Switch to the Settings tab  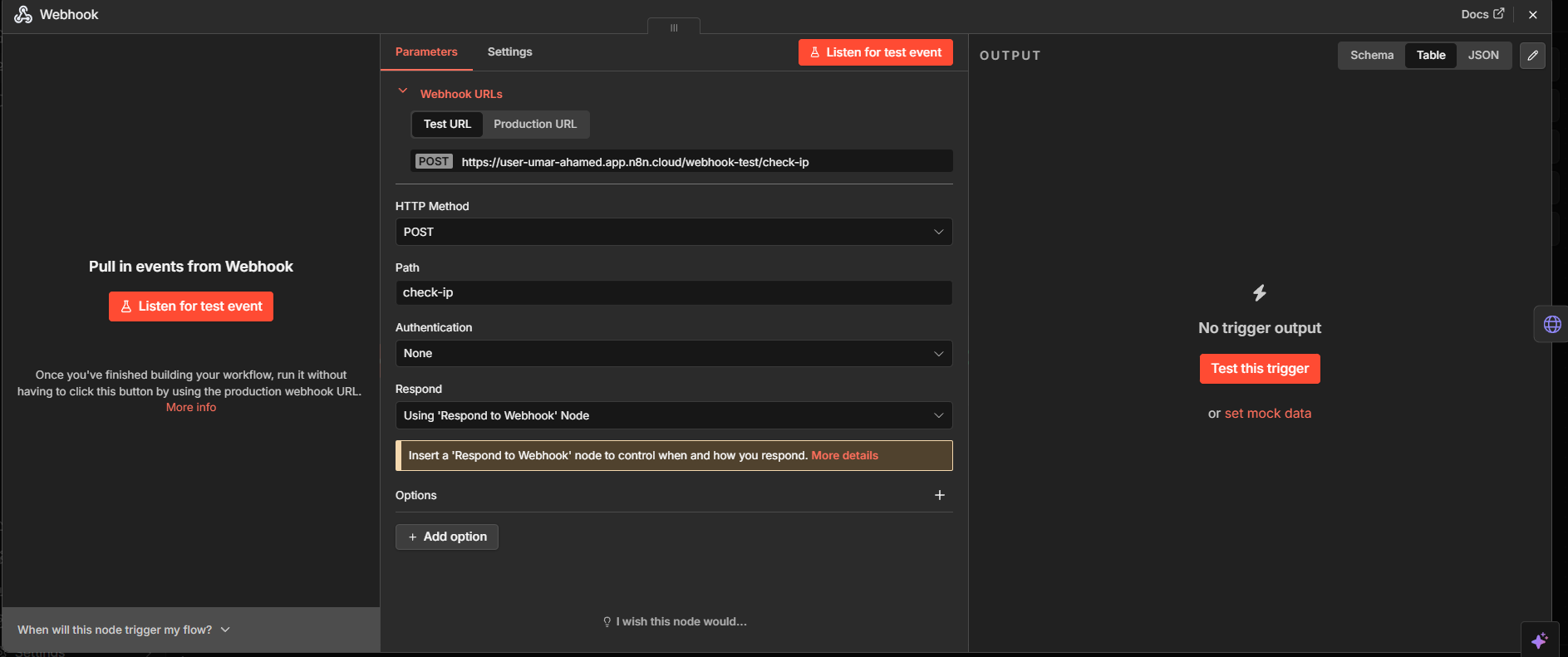[x=510, y=51]
